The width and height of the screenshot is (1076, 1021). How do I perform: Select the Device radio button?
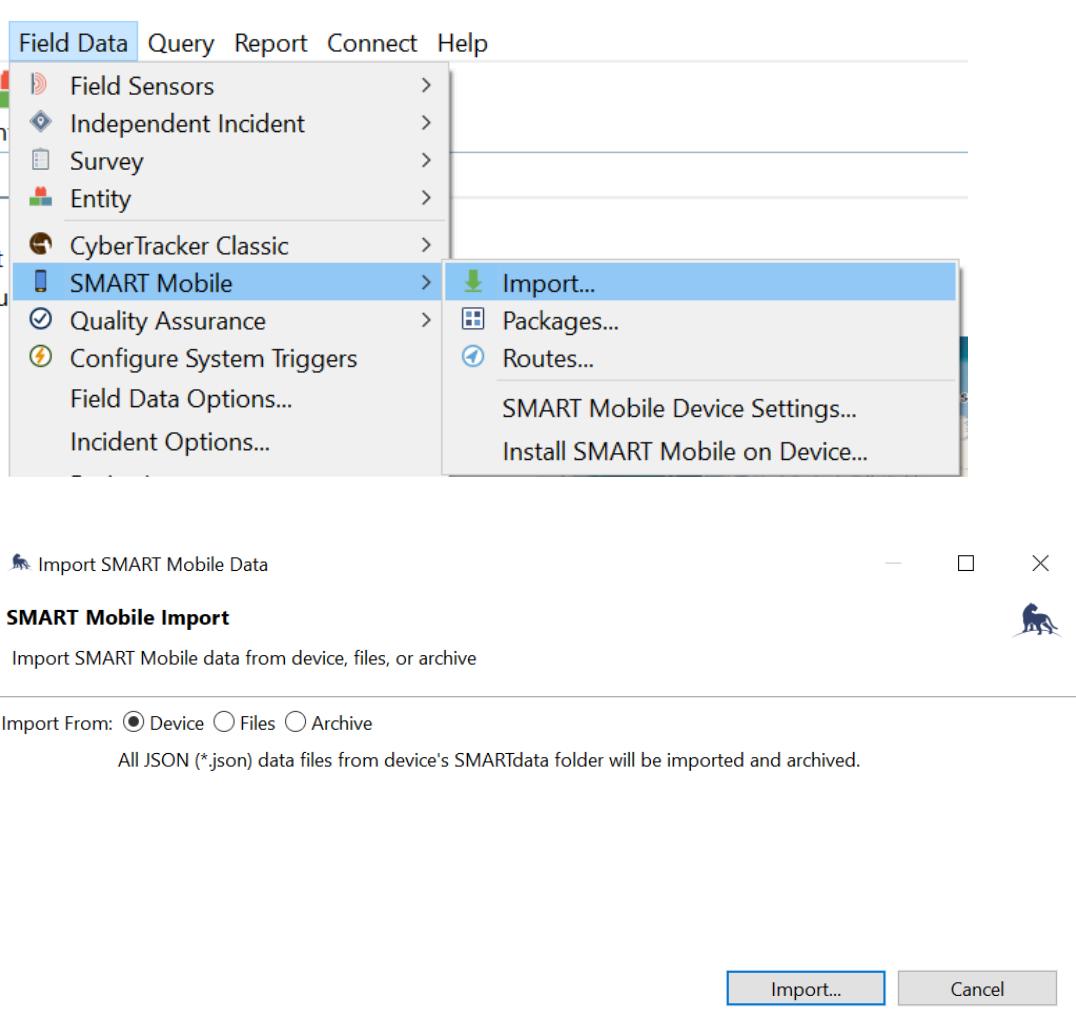tap(130, 723)
